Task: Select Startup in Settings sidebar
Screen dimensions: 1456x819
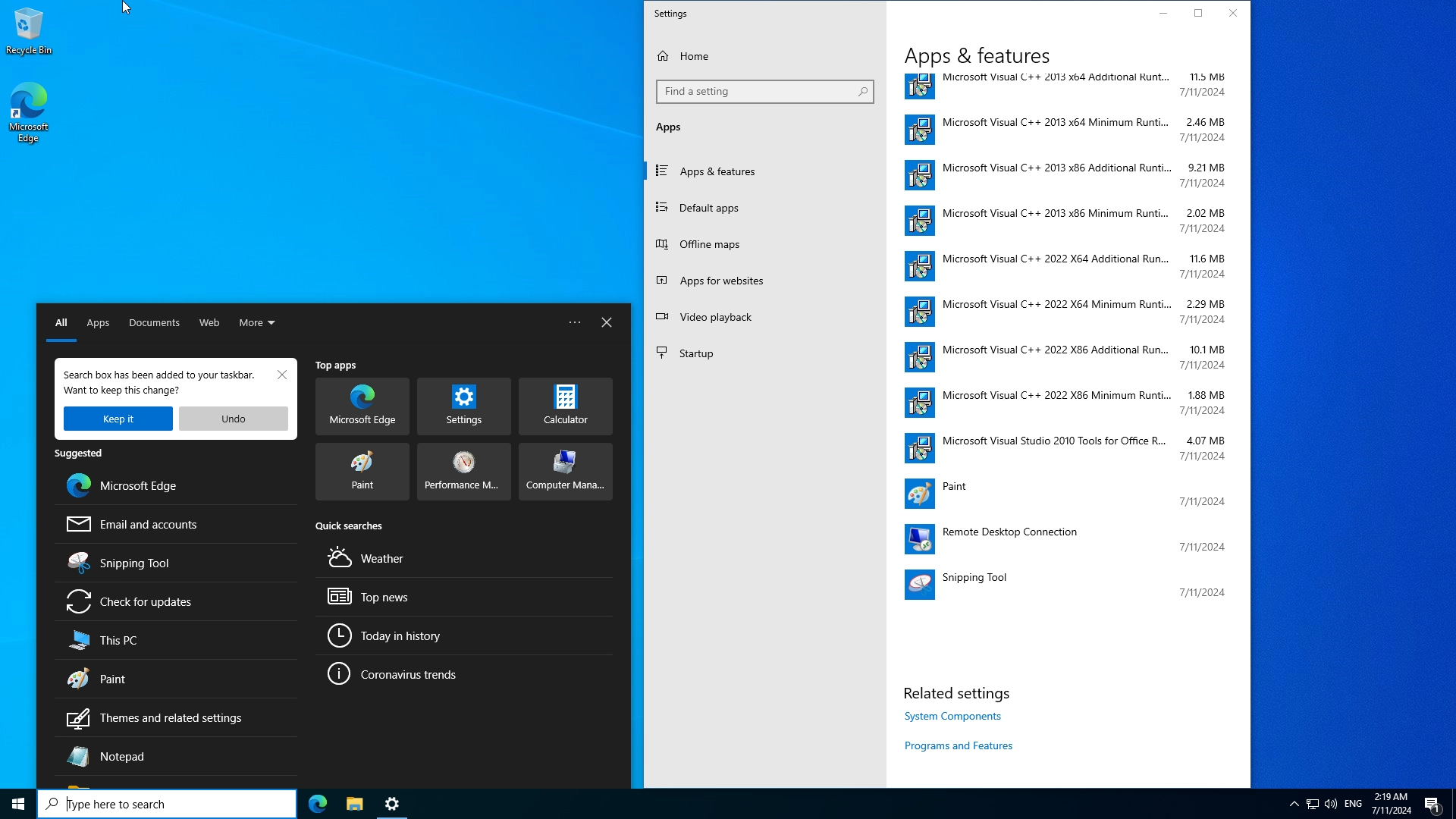Action: pos(695,353)
